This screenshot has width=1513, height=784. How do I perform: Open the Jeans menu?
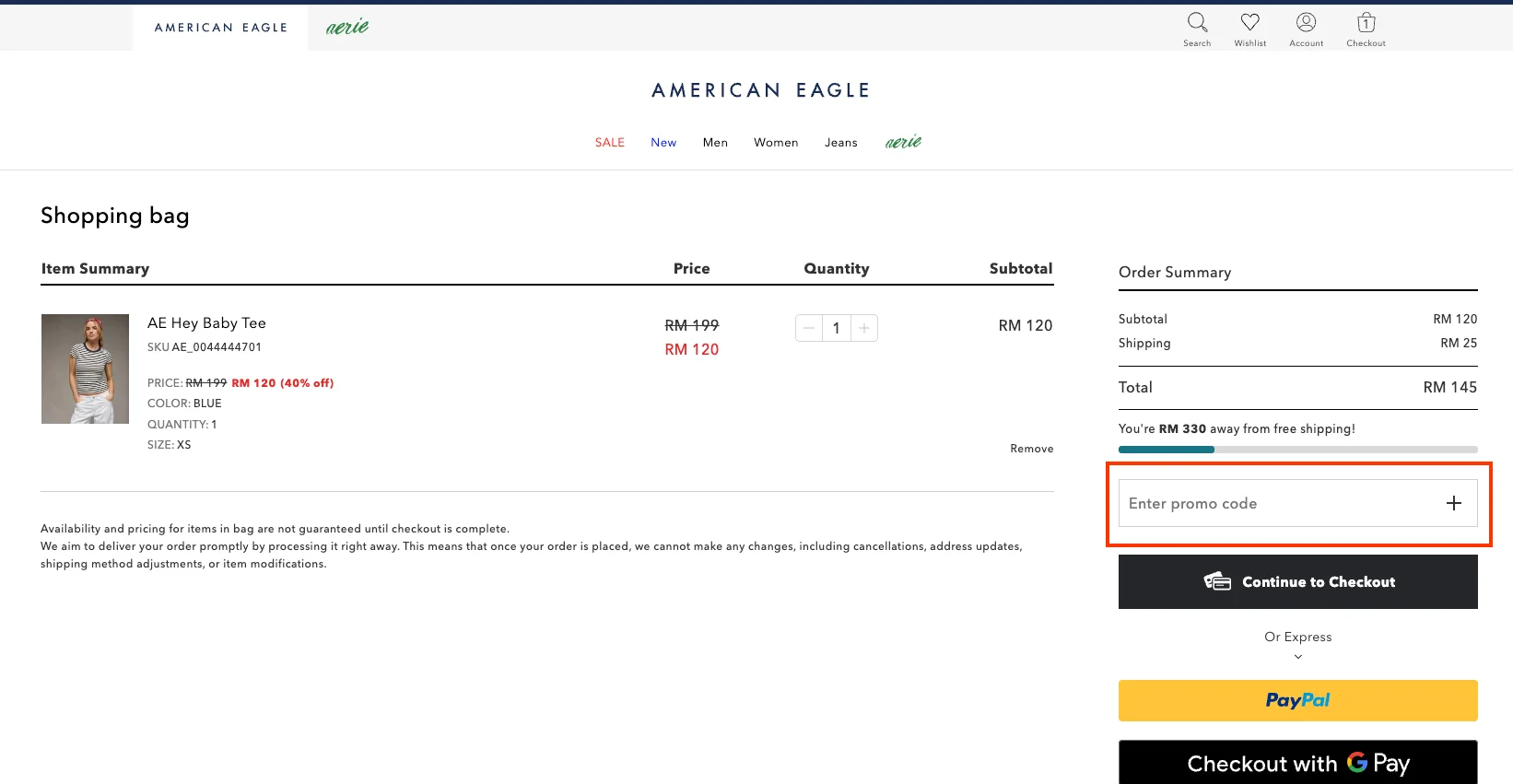point(841,143)
